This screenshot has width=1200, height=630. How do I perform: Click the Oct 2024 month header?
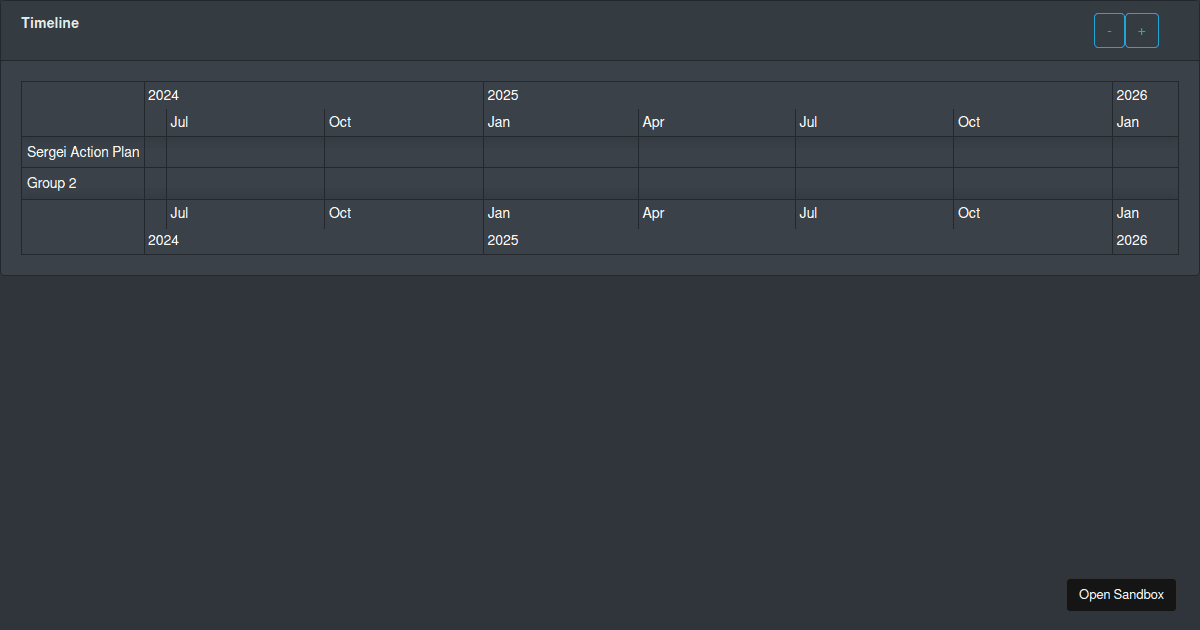pyautogui.click(x=339, y=122)
